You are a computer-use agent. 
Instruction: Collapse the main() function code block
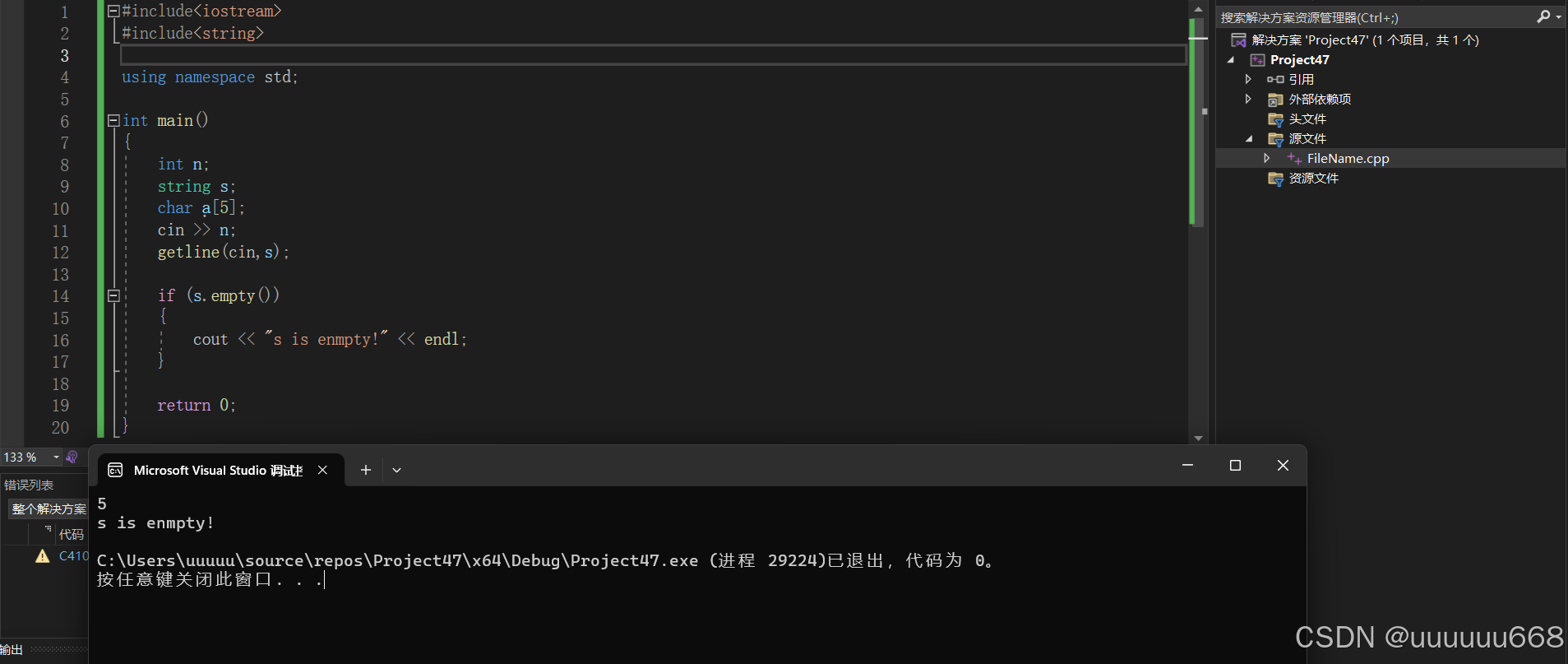[113, 121]
